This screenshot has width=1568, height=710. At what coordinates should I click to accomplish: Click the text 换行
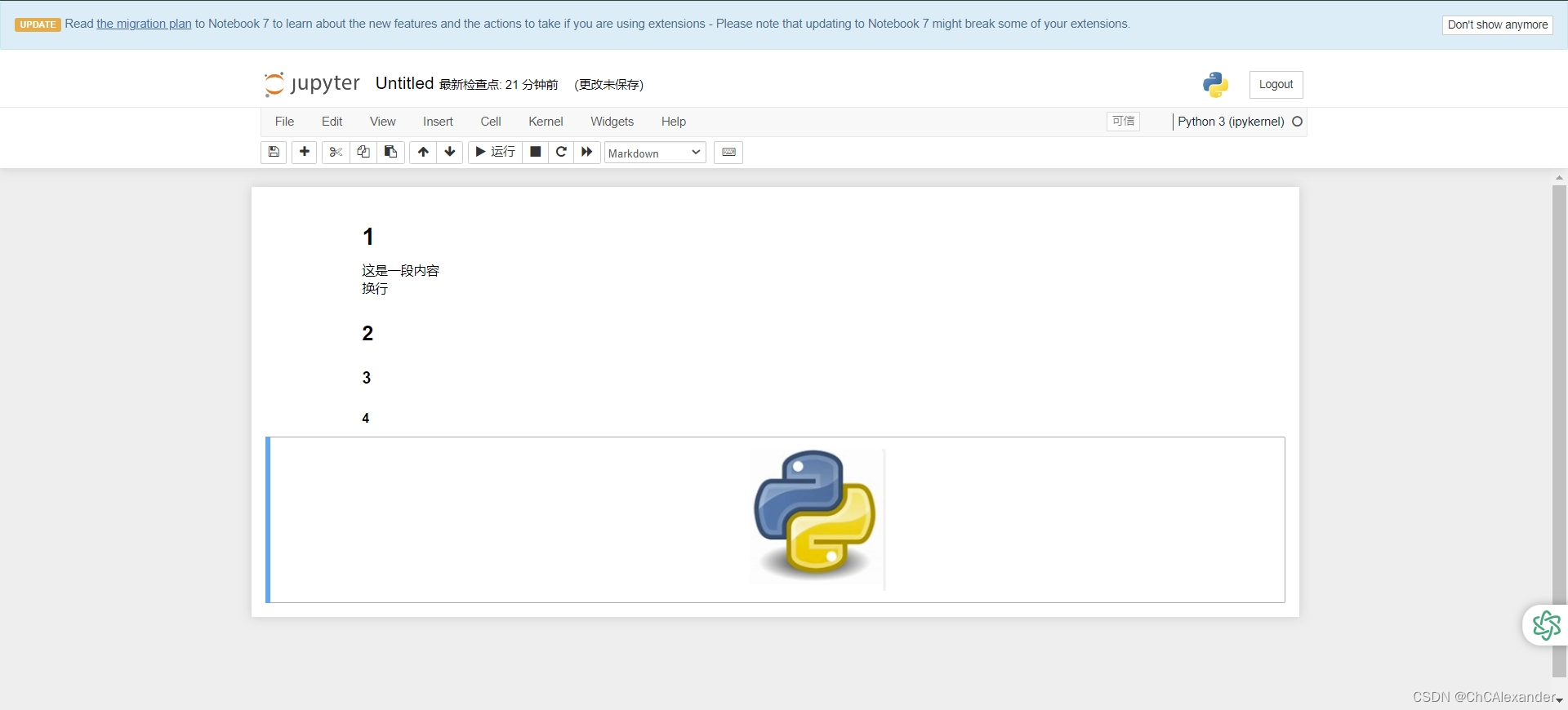click(x=375, y=288)
